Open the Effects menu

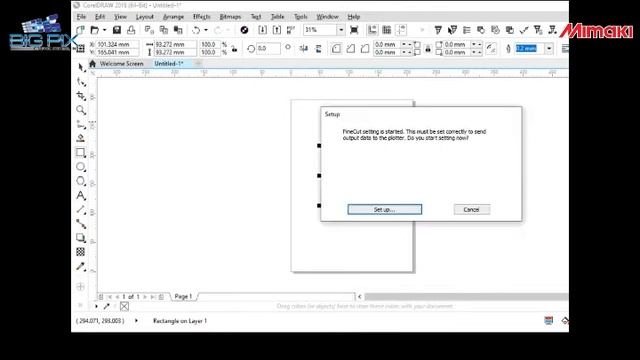pos(201,17)
